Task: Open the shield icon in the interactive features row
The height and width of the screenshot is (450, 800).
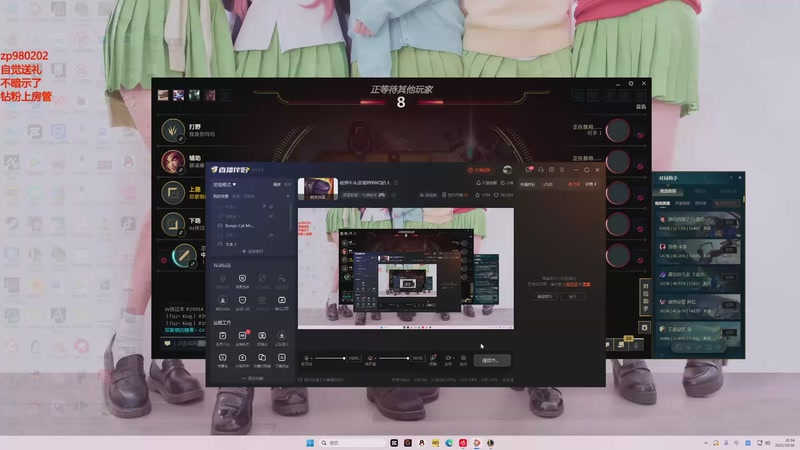Action: 242,279
